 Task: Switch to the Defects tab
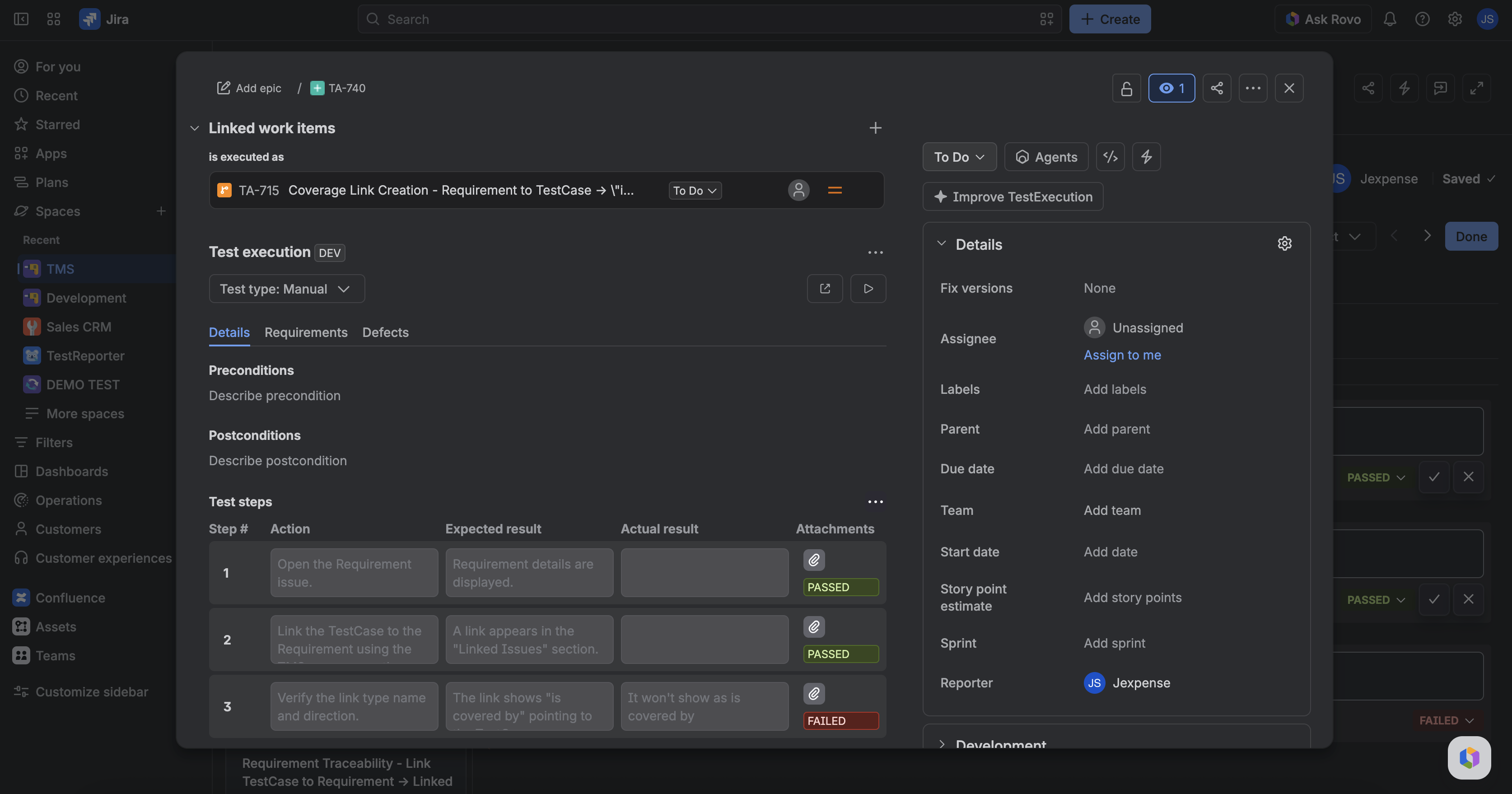[385, 332]
